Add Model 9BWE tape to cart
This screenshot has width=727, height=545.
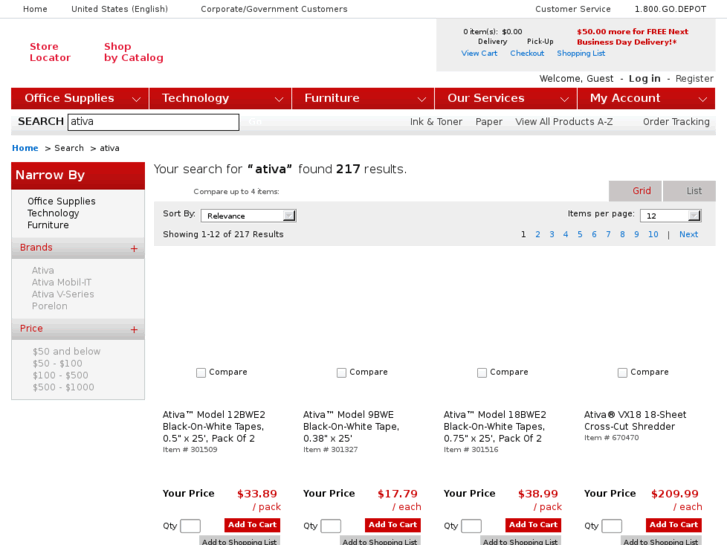coord(393,525)
